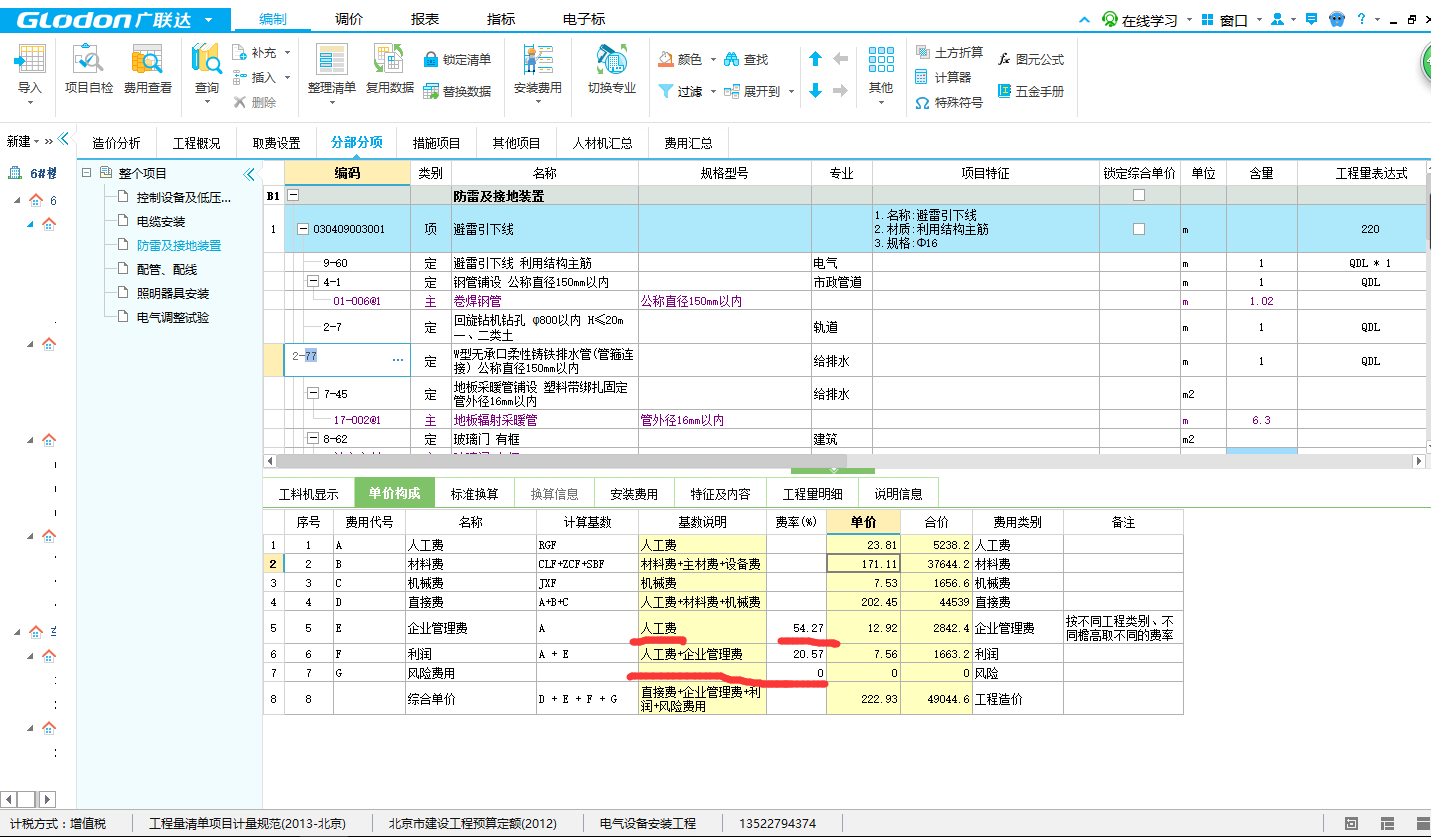Click the 171.11 unit price cell for 材料费
The image size is (1431, 837).
tap(863, 564)
